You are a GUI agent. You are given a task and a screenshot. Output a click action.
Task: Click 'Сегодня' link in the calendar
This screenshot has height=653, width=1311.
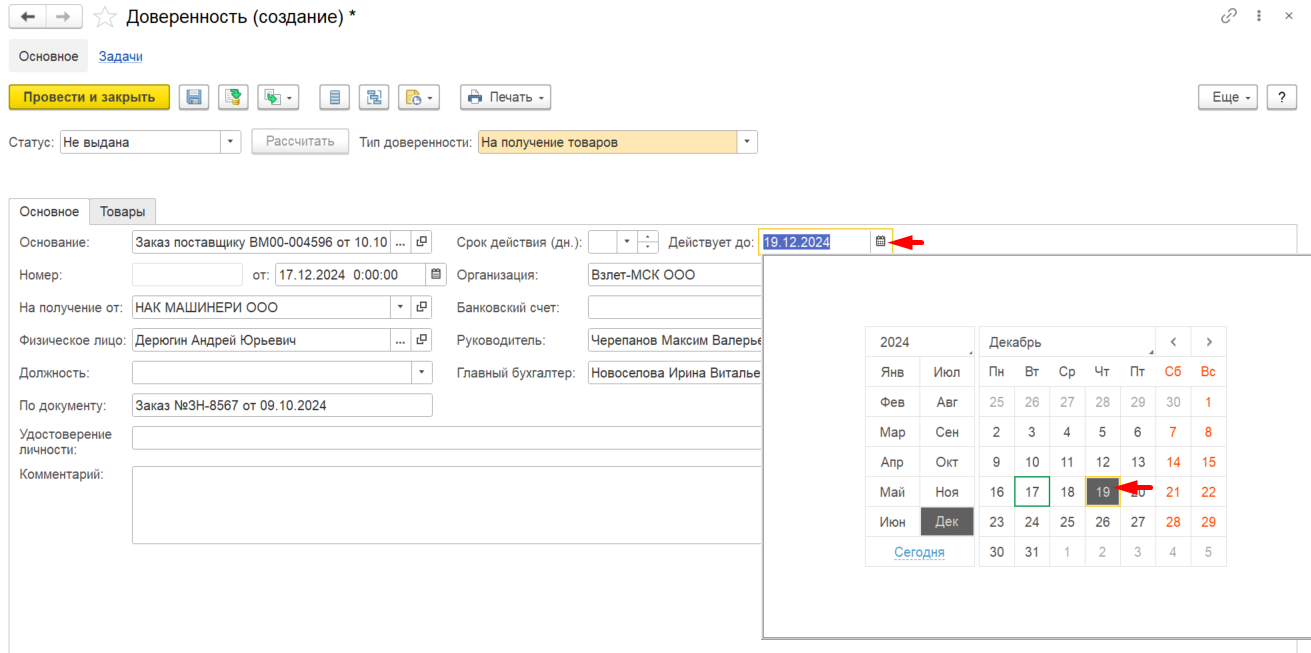[x=920, y=552]
